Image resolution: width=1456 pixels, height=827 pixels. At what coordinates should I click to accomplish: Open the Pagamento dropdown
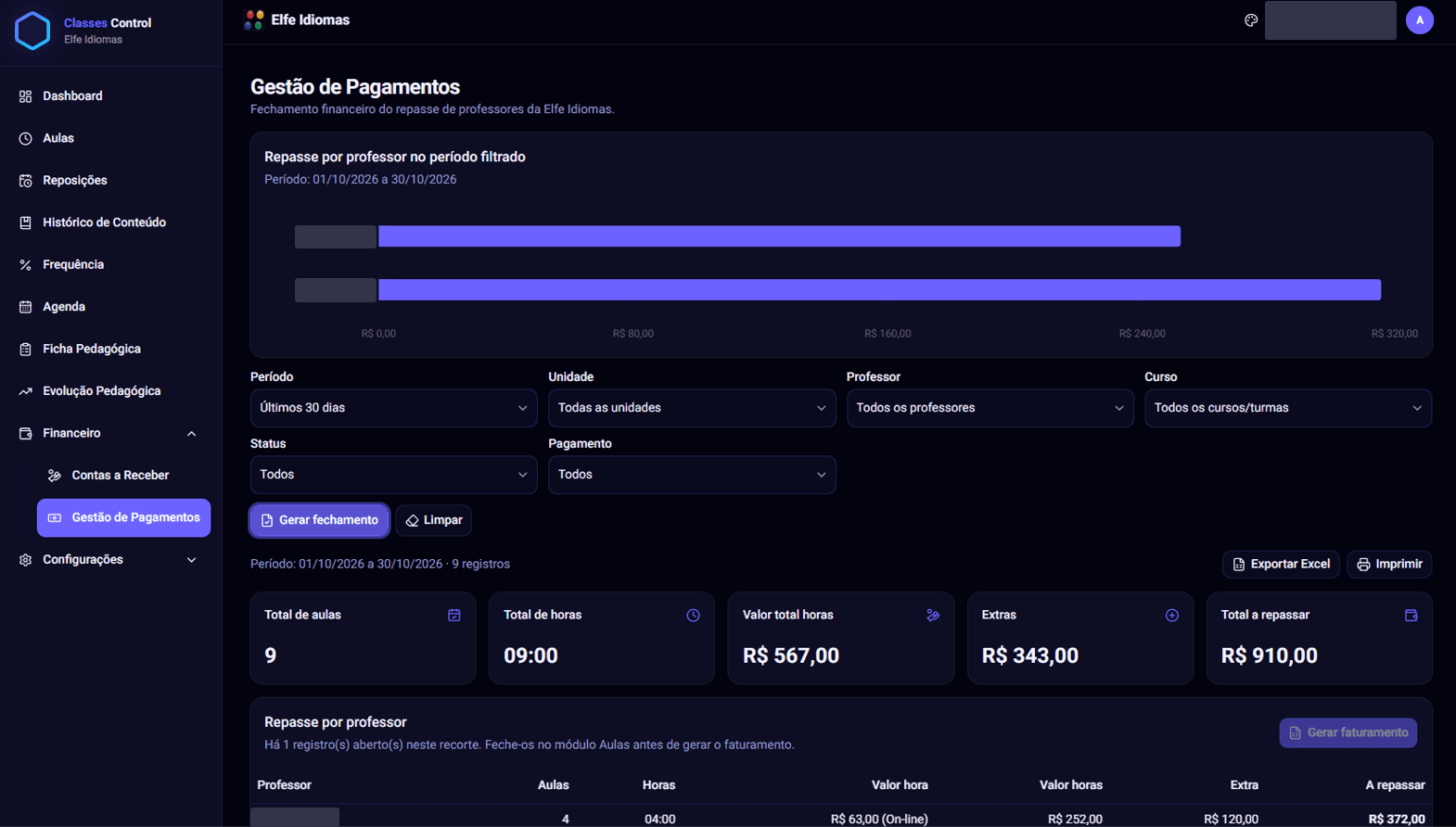point(692,475)
